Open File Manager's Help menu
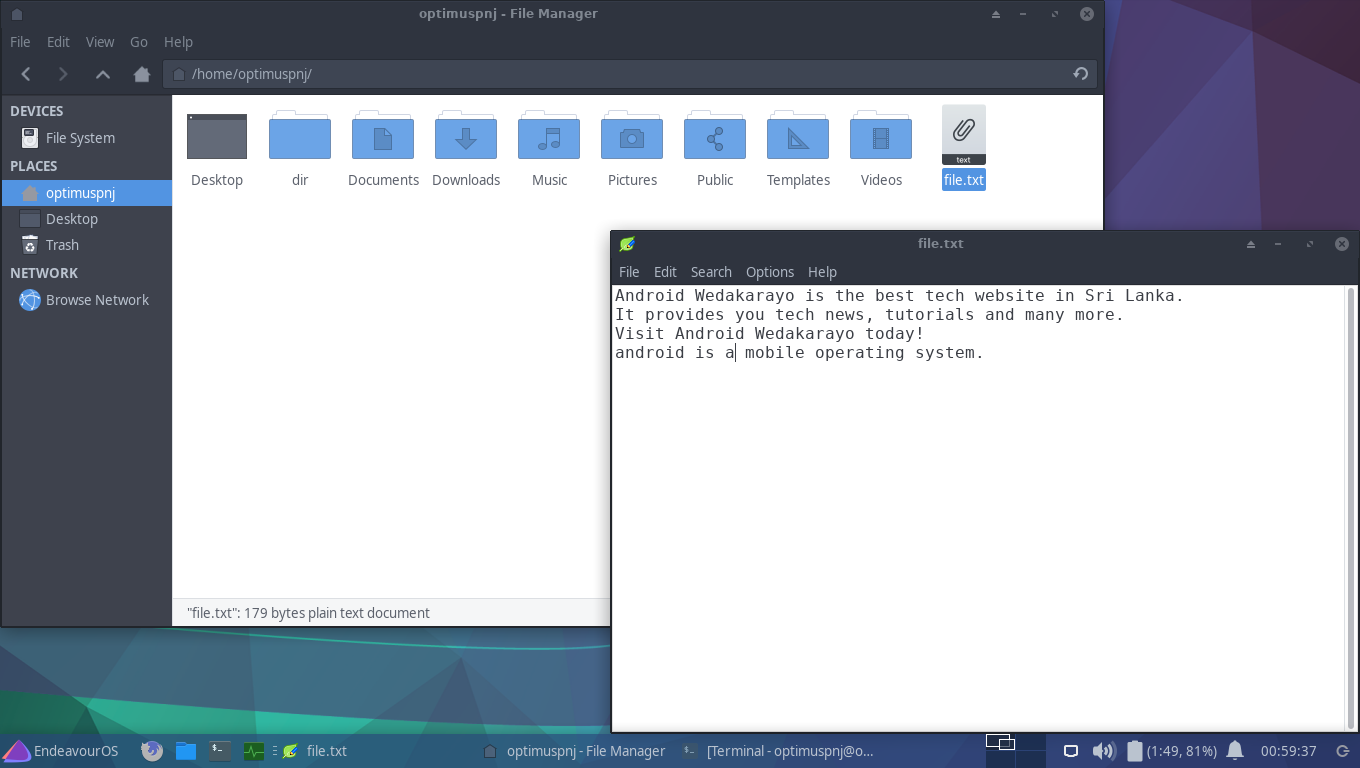1360x768 pixels. (x=178, y=42)
